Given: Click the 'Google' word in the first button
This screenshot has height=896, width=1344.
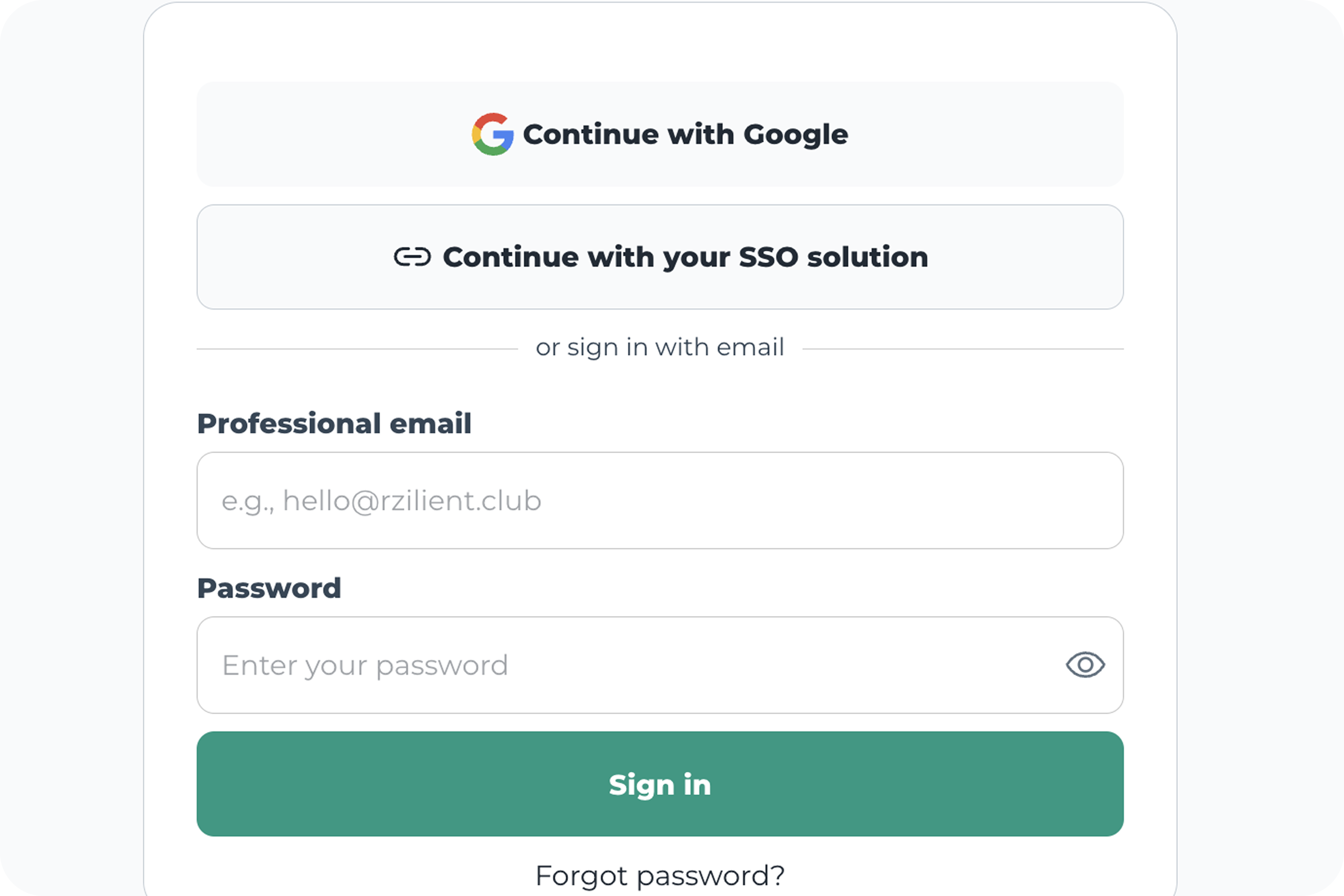Looking at the screenshot, I should (796, 135).
